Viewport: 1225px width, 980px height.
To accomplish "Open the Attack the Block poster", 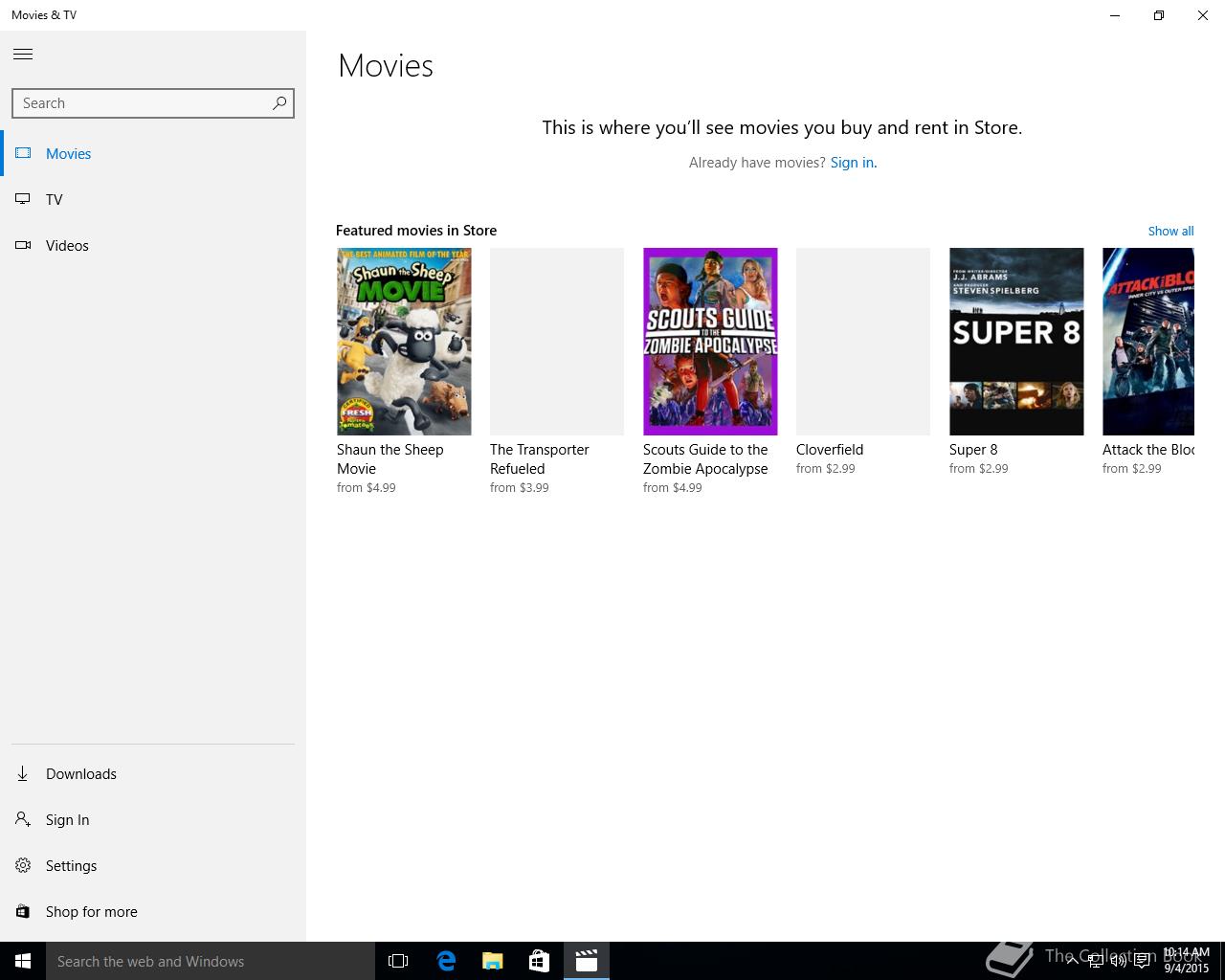I will point(1148,342).
